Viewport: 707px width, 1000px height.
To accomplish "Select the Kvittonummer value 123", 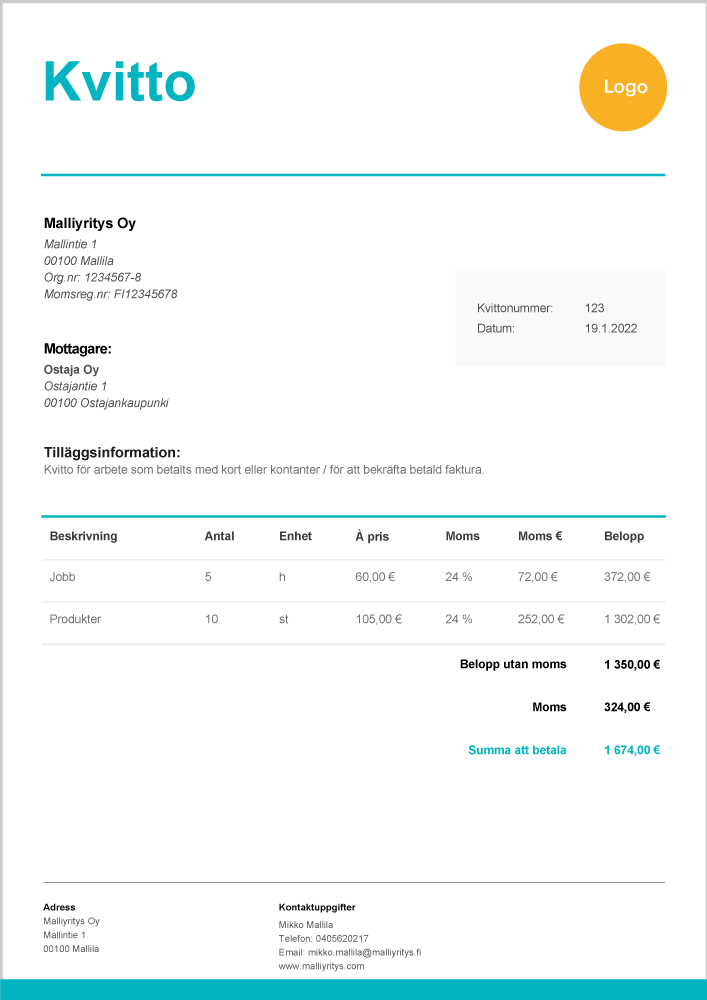I will (x=594, y=308).
